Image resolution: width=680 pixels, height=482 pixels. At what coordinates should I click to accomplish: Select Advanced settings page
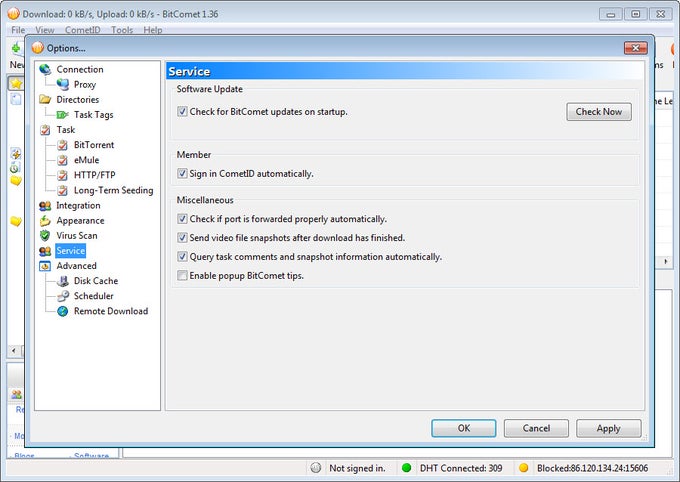pyautogui.click(x=76, y=266)
